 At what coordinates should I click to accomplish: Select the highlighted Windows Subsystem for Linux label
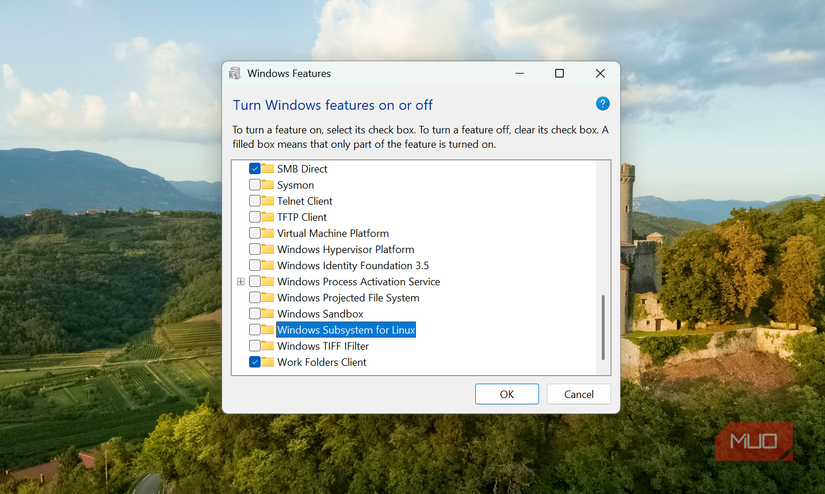pyautogui.click(x=346, y=330)
